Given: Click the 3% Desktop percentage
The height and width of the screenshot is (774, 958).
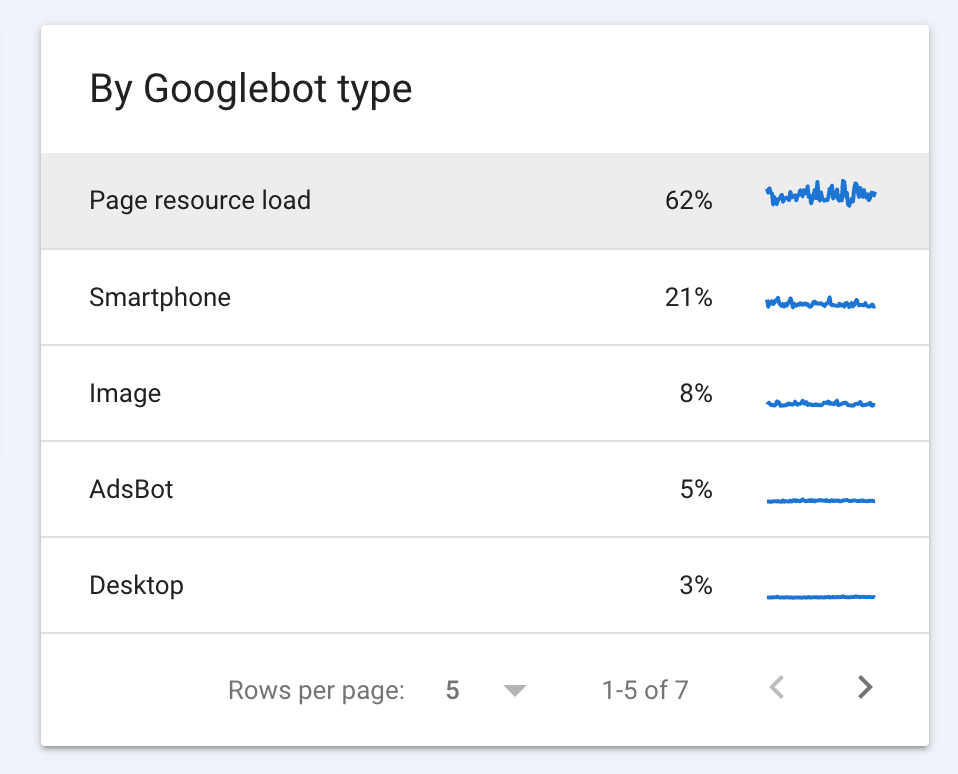Looking at the screenshot, I should 695,585.
